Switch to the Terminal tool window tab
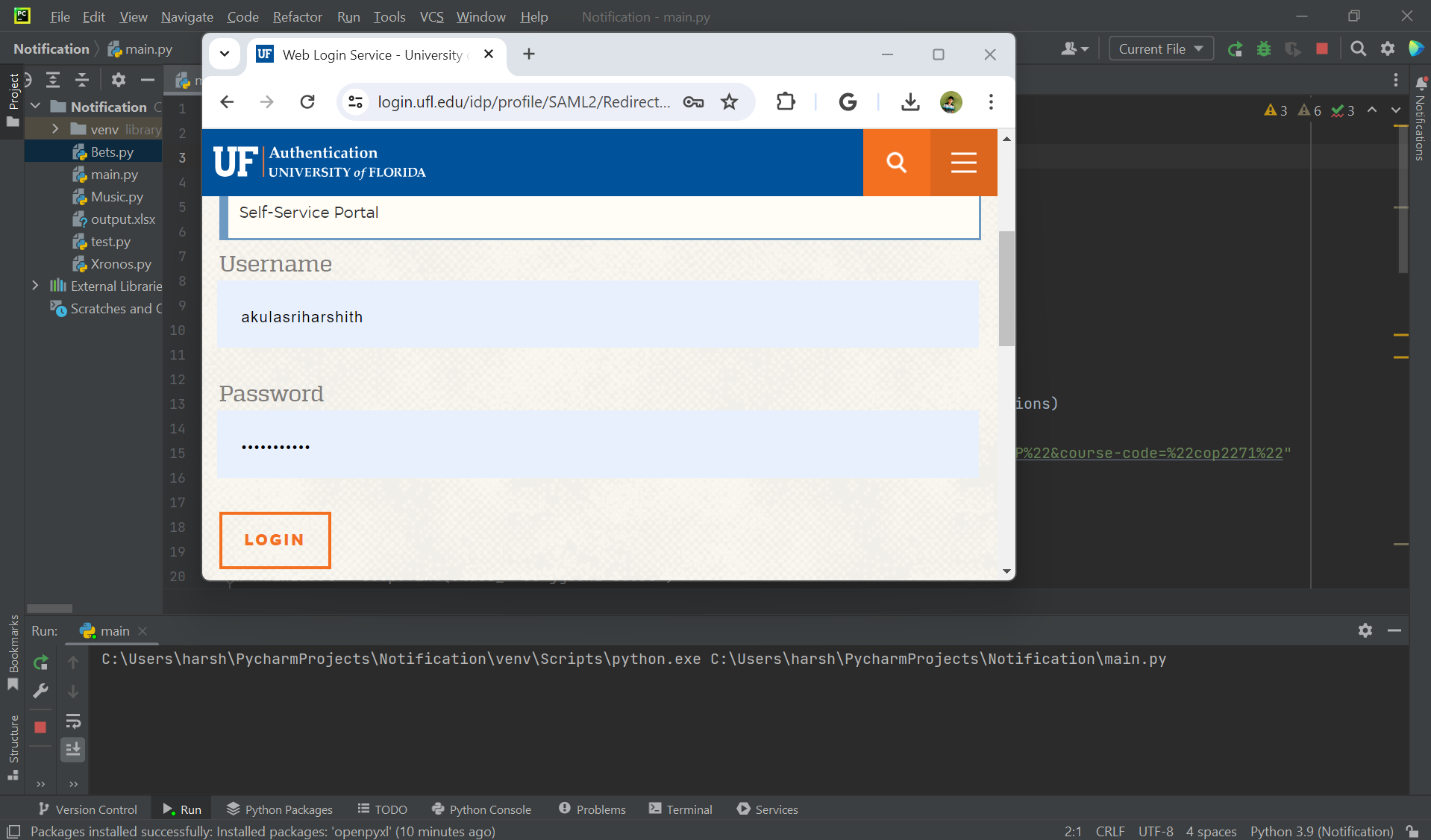Screen dimensions: 1431x840 pos(680,809)
